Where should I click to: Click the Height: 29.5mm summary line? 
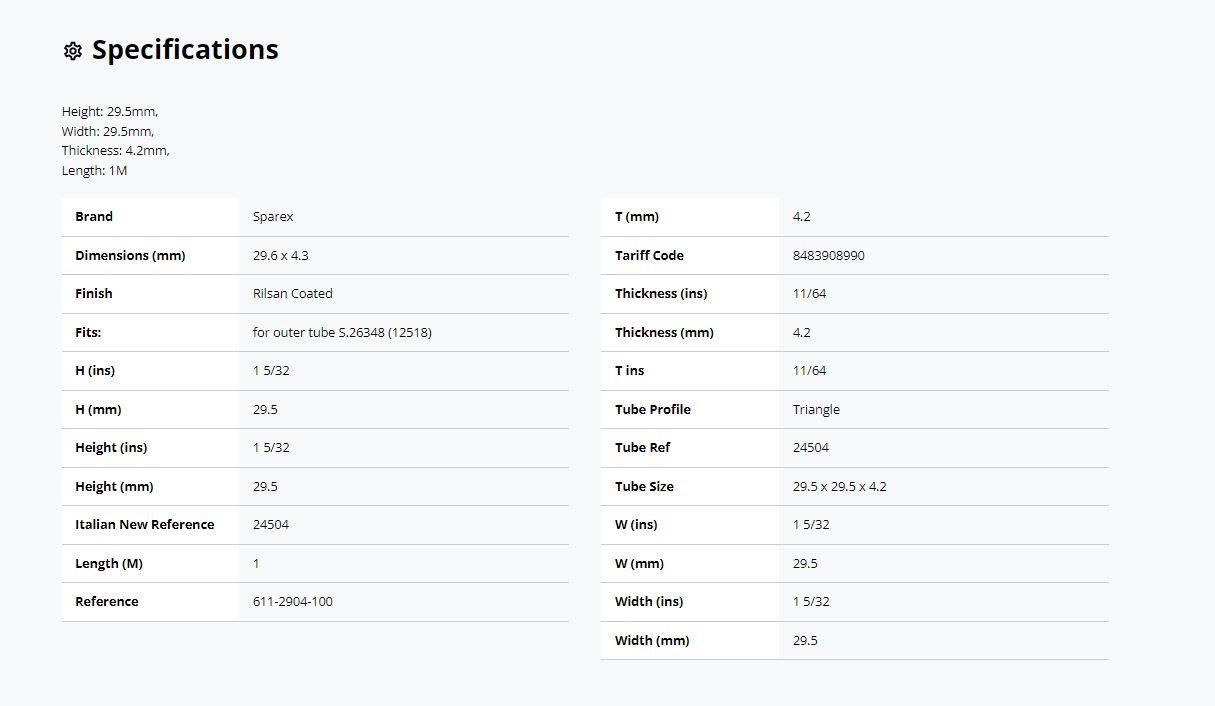110,112
